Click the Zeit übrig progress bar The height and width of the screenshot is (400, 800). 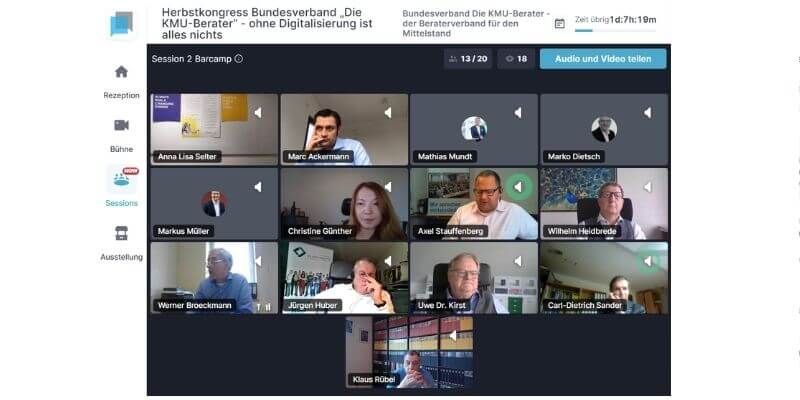(x=615, y=31)
